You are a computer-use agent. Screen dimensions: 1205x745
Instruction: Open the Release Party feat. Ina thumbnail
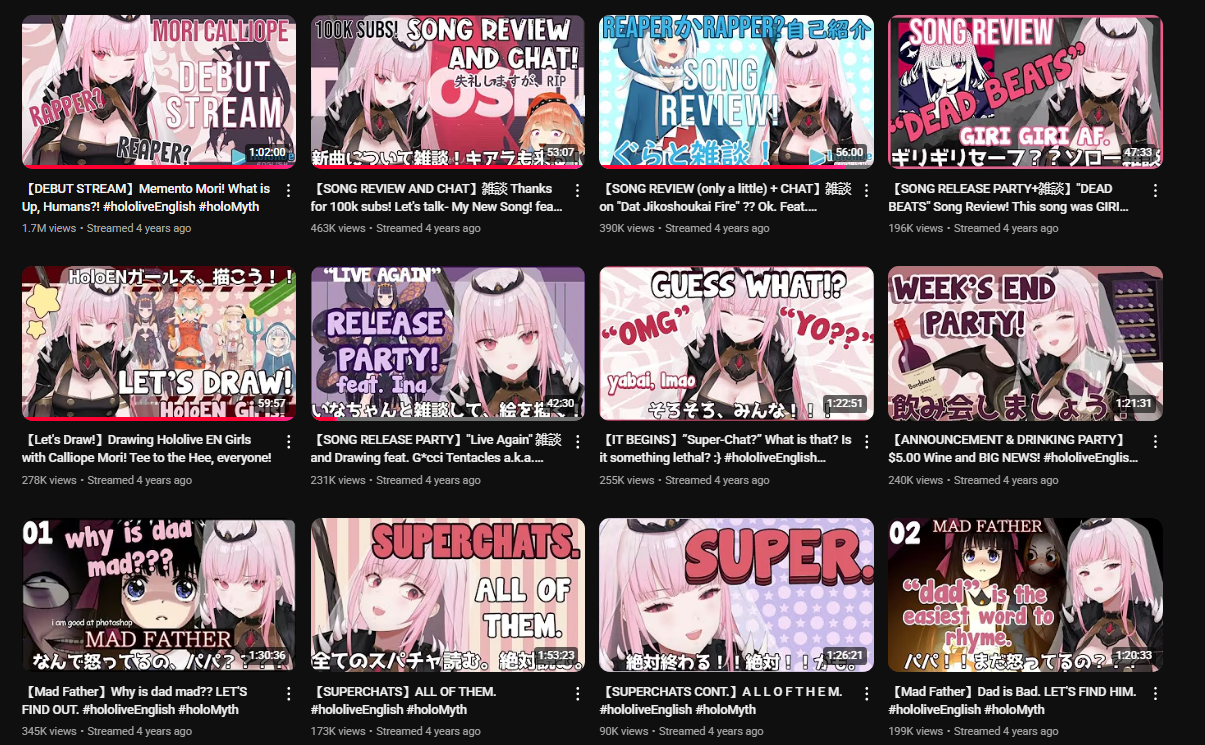click(448, 343)
